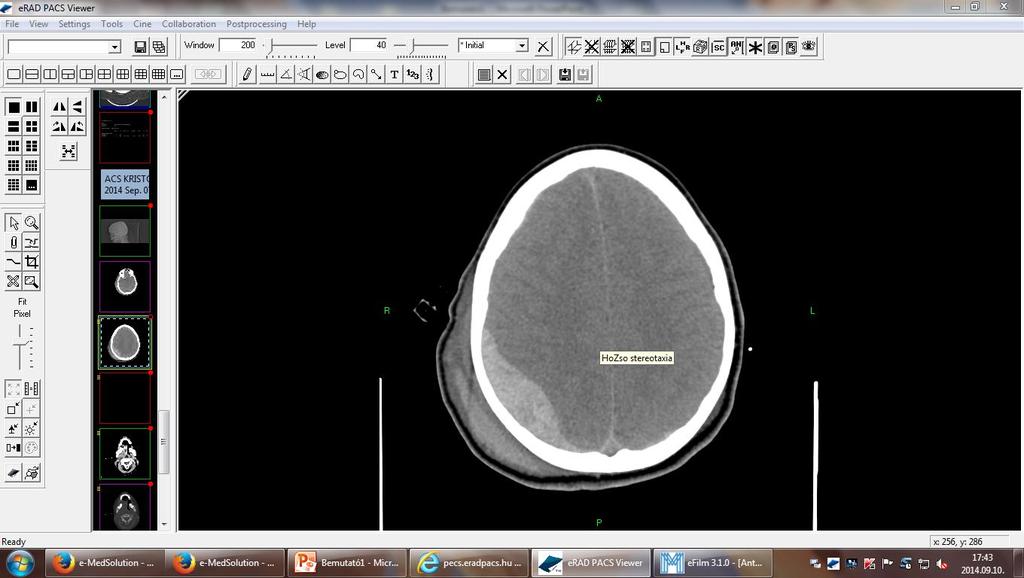The width and height of the screenshot is (1024, 578).
Task: Select the magnifier zoom tool
Action: [31, 223]
